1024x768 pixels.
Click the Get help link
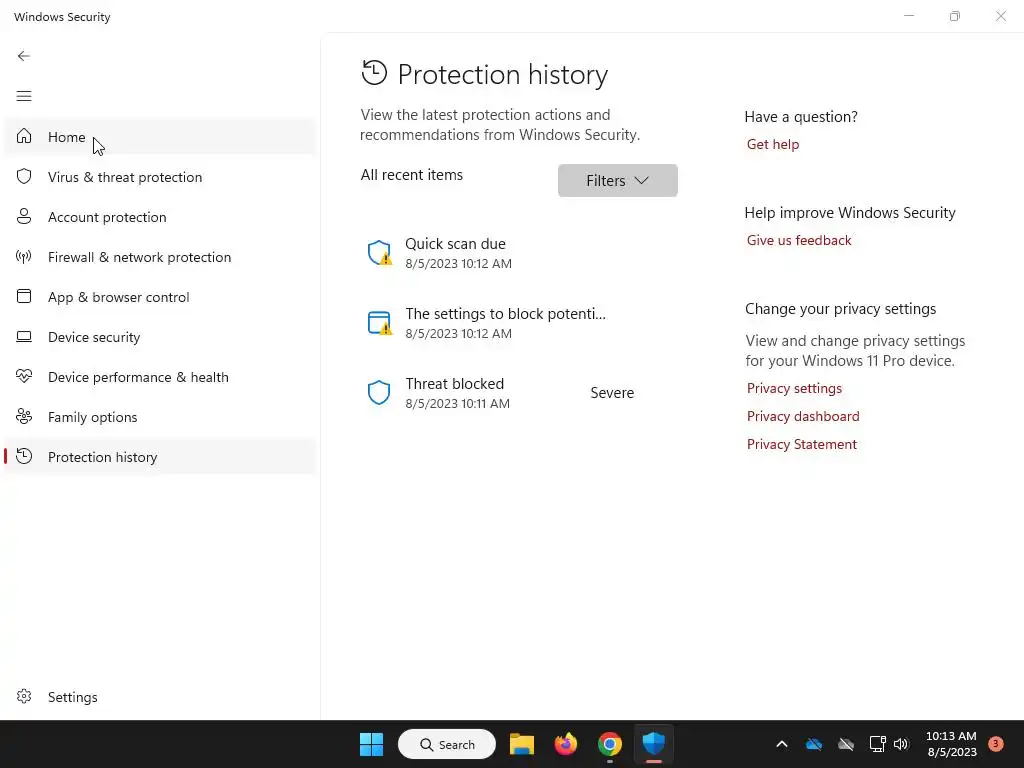[773, 144]
